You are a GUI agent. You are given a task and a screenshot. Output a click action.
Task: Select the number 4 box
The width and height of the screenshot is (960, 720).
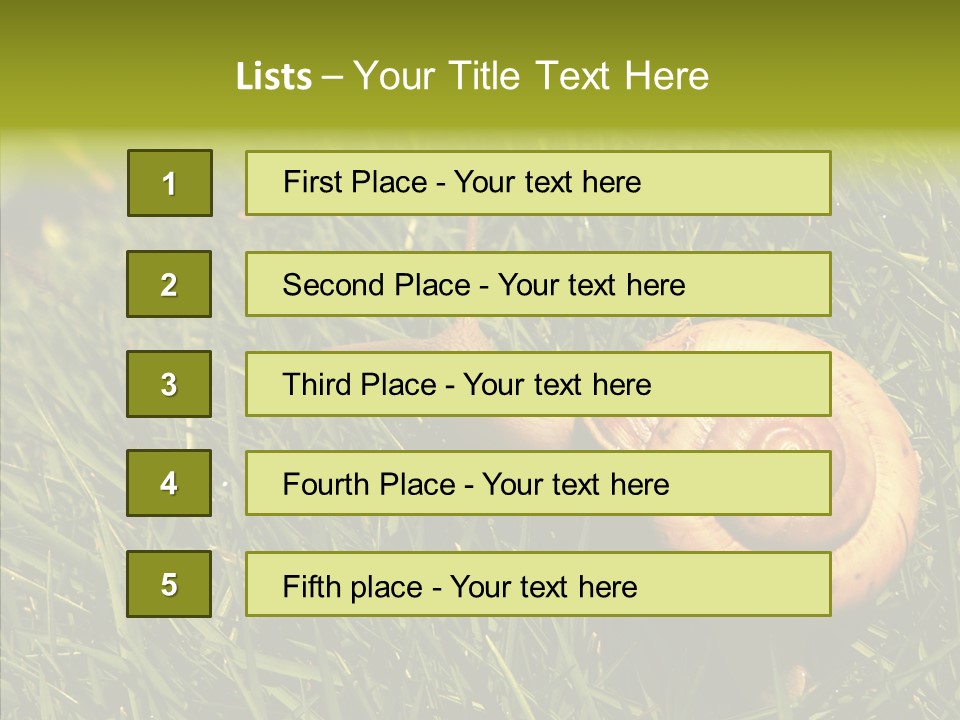(169, 484)
